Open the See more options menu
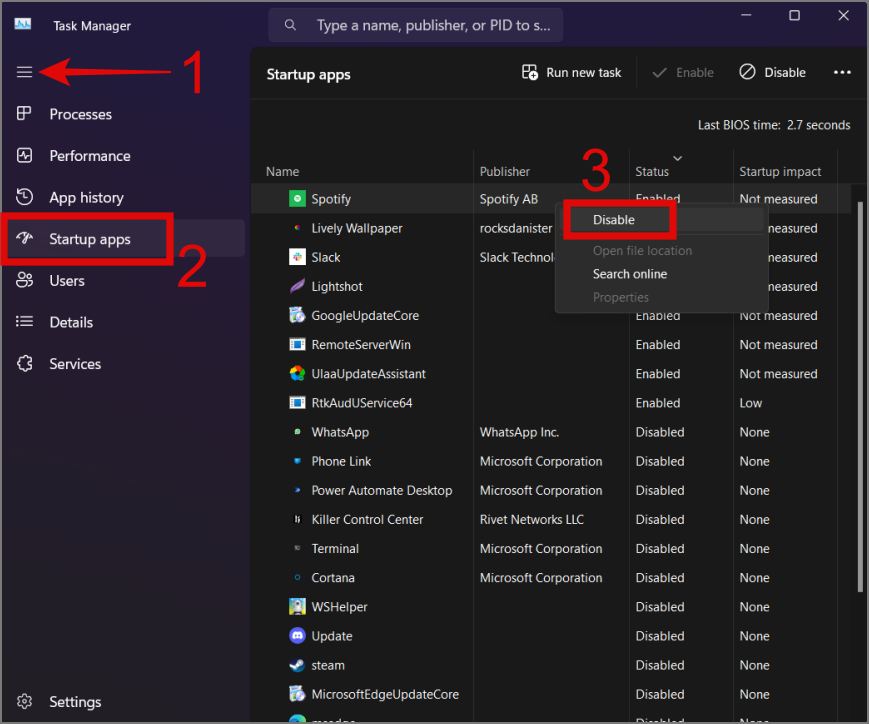Viewport: 869px width, 724px height. [x=842, y=72]
